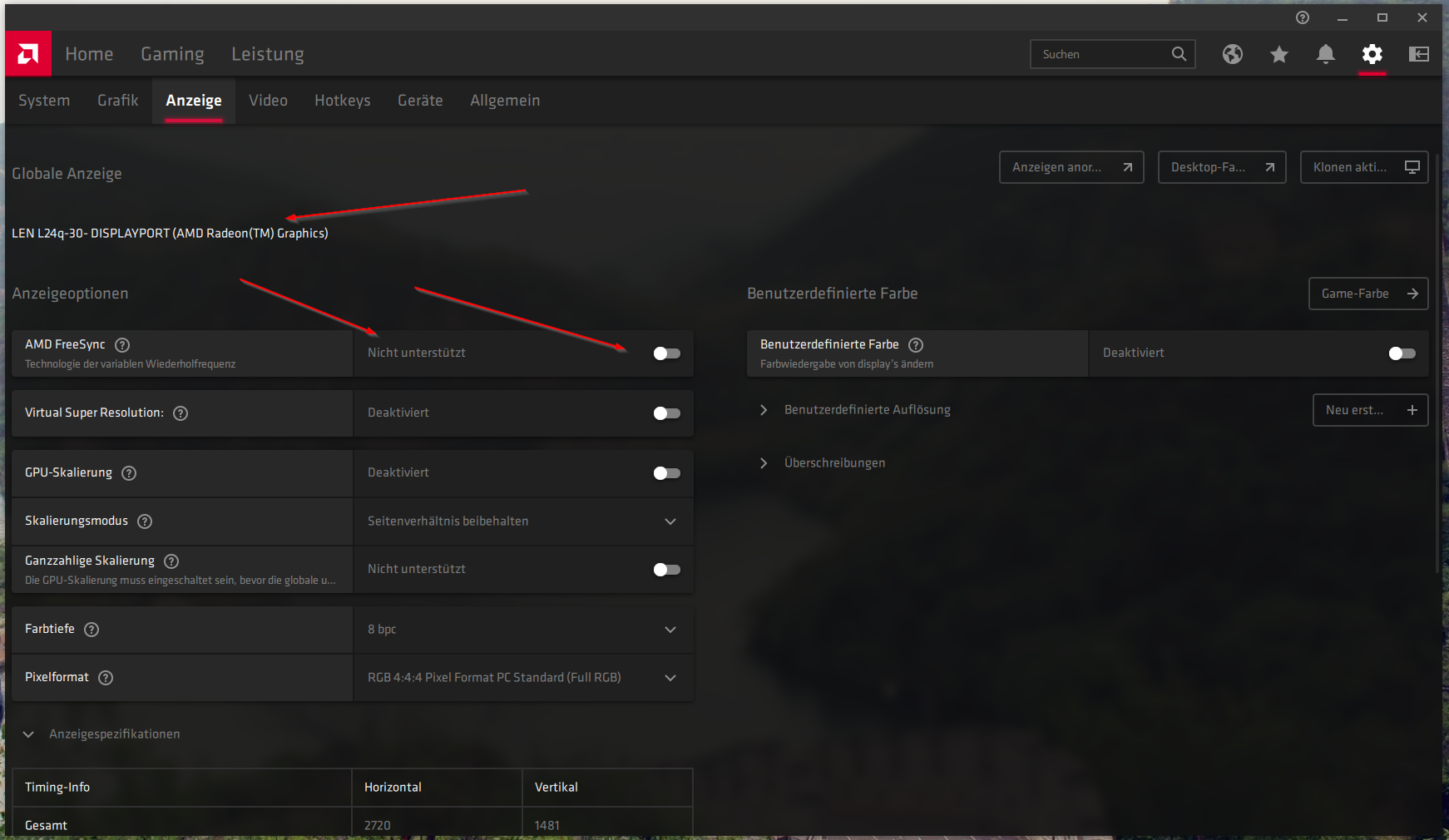Go to Leistung tab
The height and width of the screenshot is (840, 1449).
coord(268,54)
